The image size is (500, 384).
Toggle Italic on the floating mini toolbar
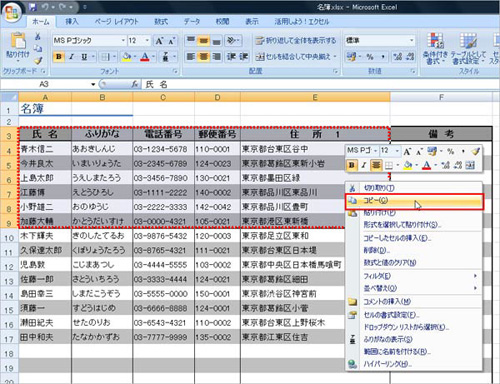[364, 165]
